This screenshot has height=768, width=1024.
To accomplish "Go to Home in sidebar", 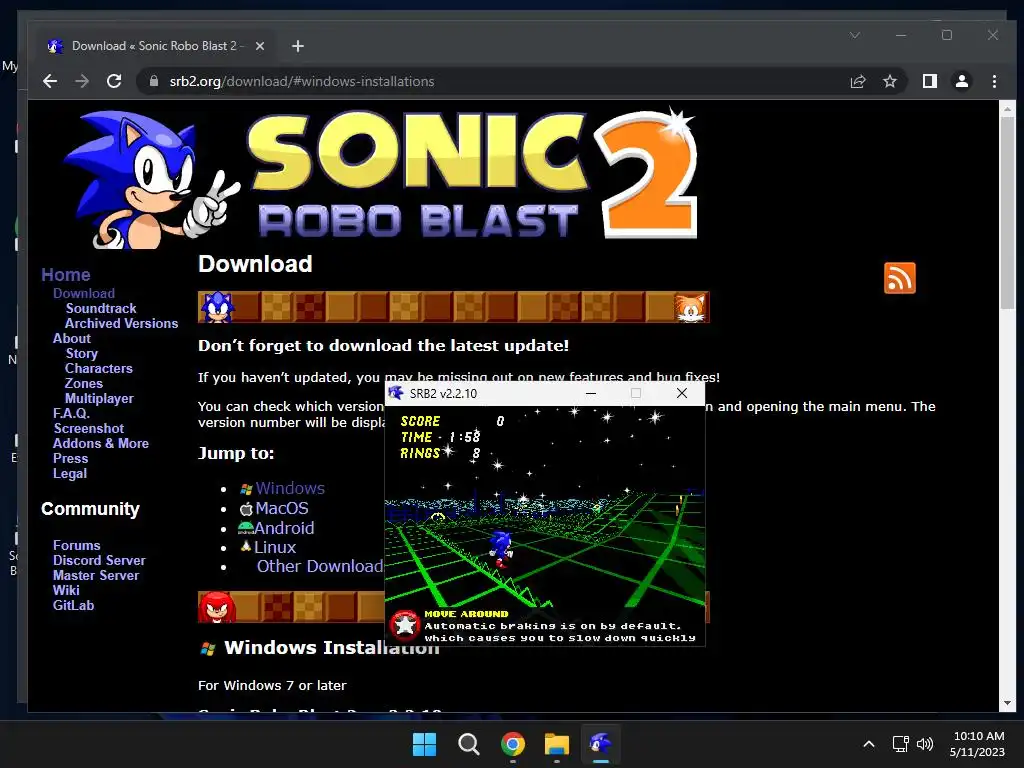I will pos(66,275).
